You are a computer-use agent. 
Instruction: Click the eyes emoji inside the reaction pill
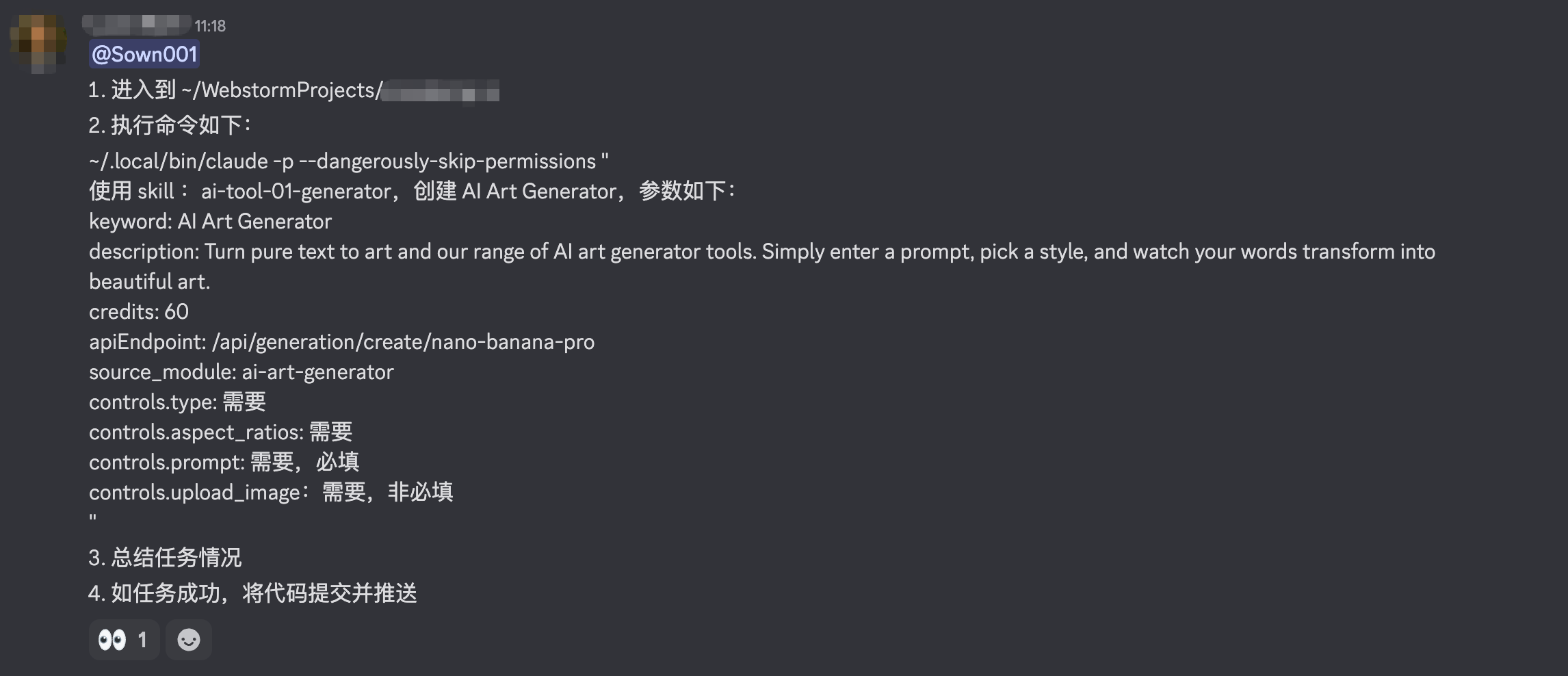click(x=114, y=639)
